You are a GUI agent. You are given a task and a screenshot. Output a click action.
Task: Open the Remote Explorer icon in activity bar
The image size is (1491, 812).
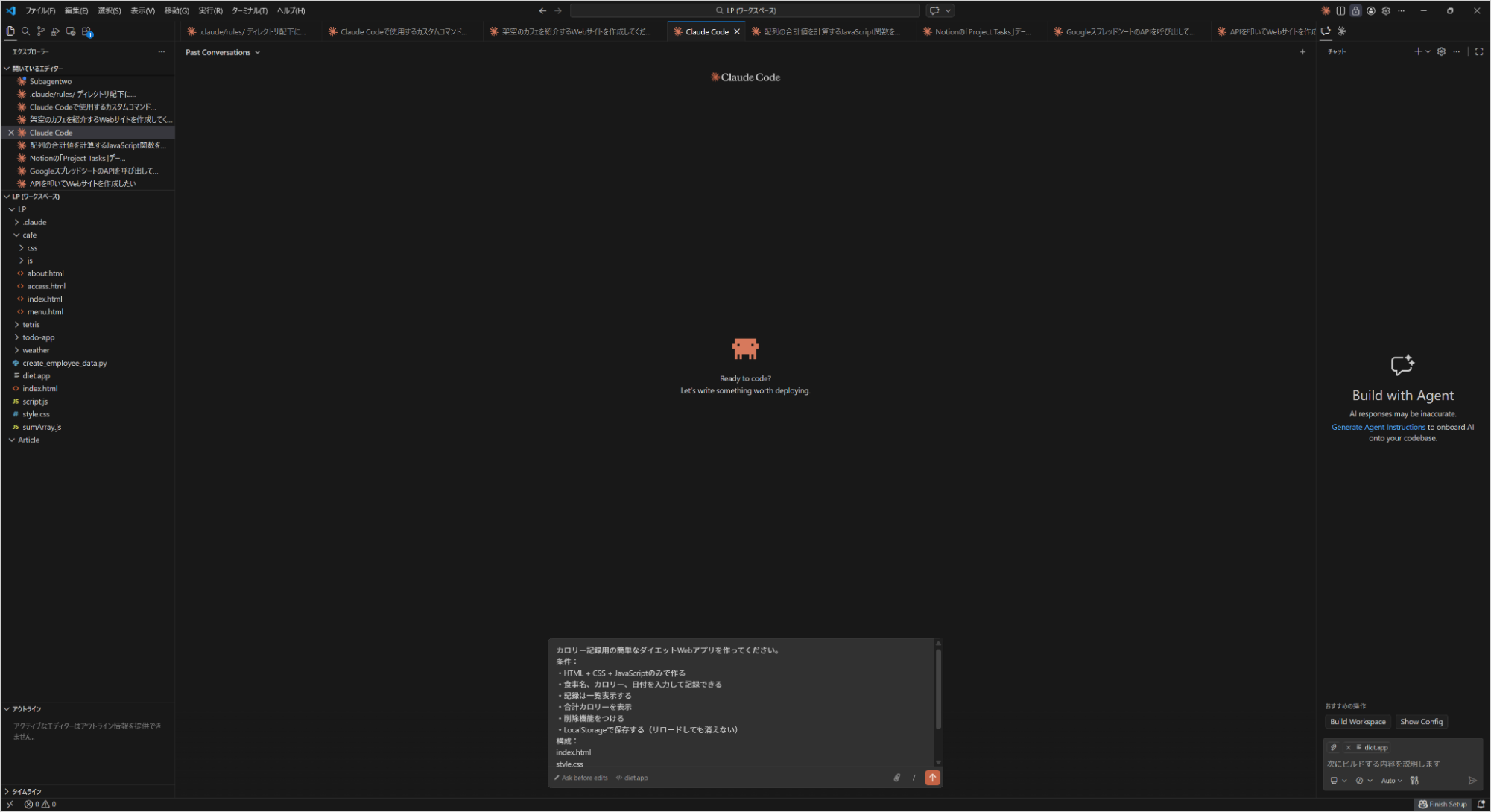(71, 31)
